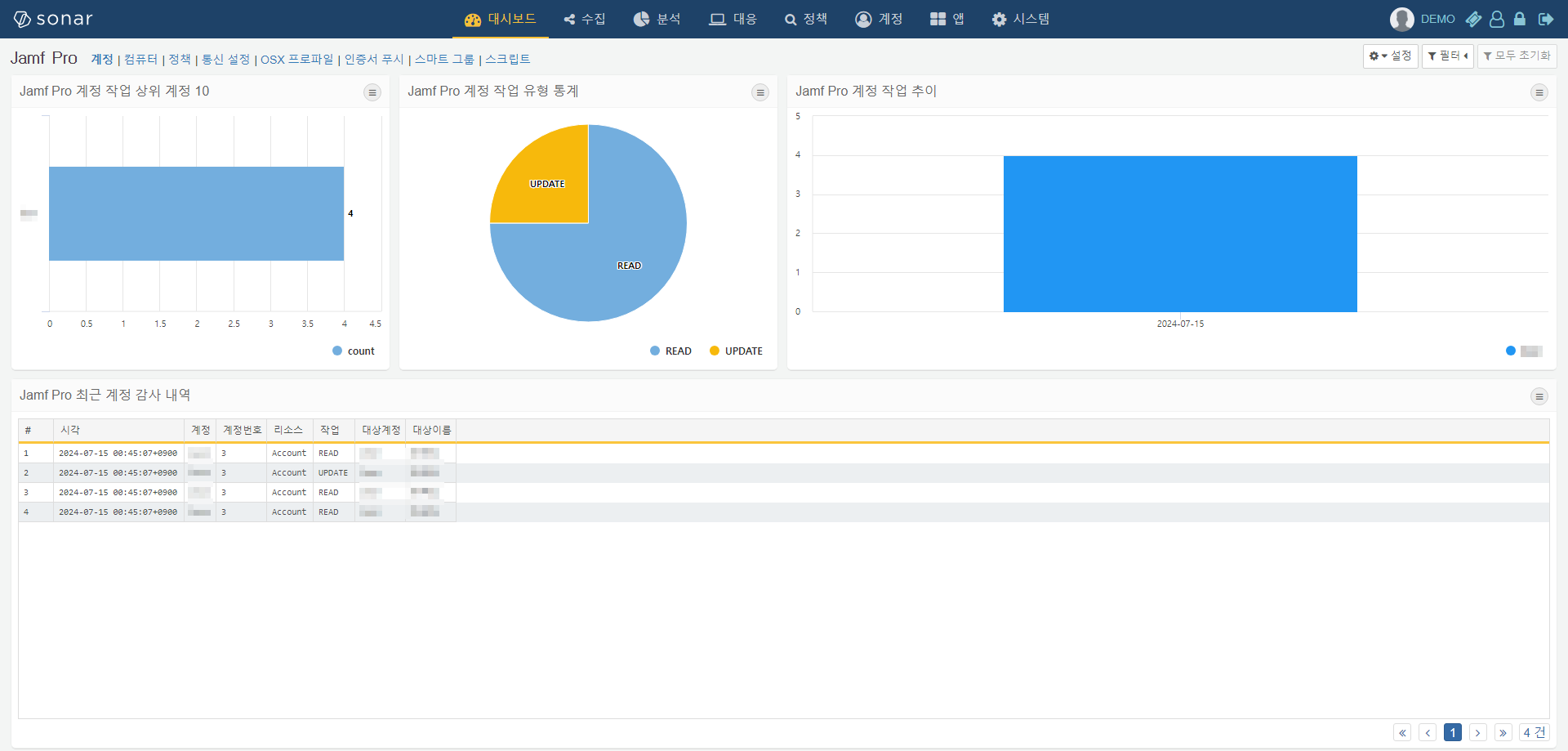Select the 계정 sub-tab under Jamf Pro
Viewport: 1568px width, 751px height.
(x=102, y=59)
